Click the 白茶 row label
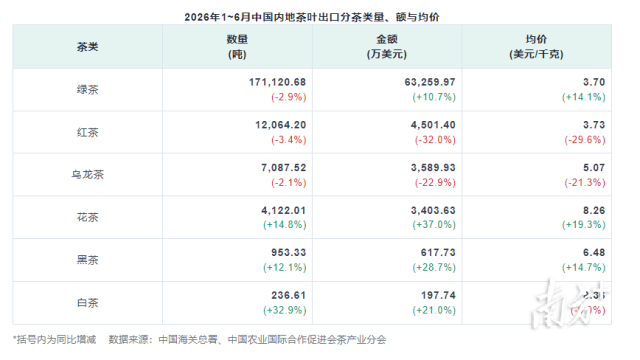 87,303
